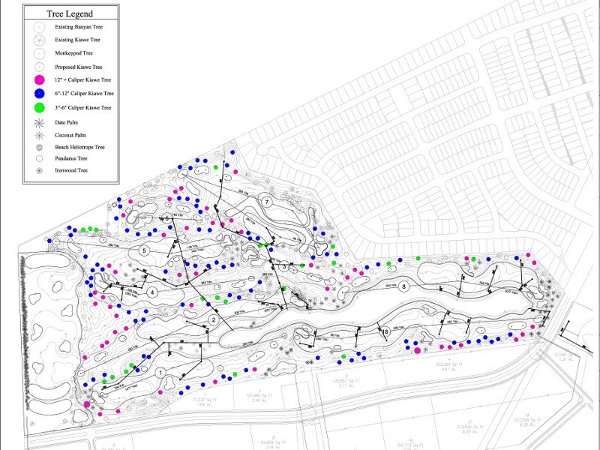This screenshot has height=450, width=600.
Task: Click the hole 7 circle marker
Action: click(x=268, y=202)
